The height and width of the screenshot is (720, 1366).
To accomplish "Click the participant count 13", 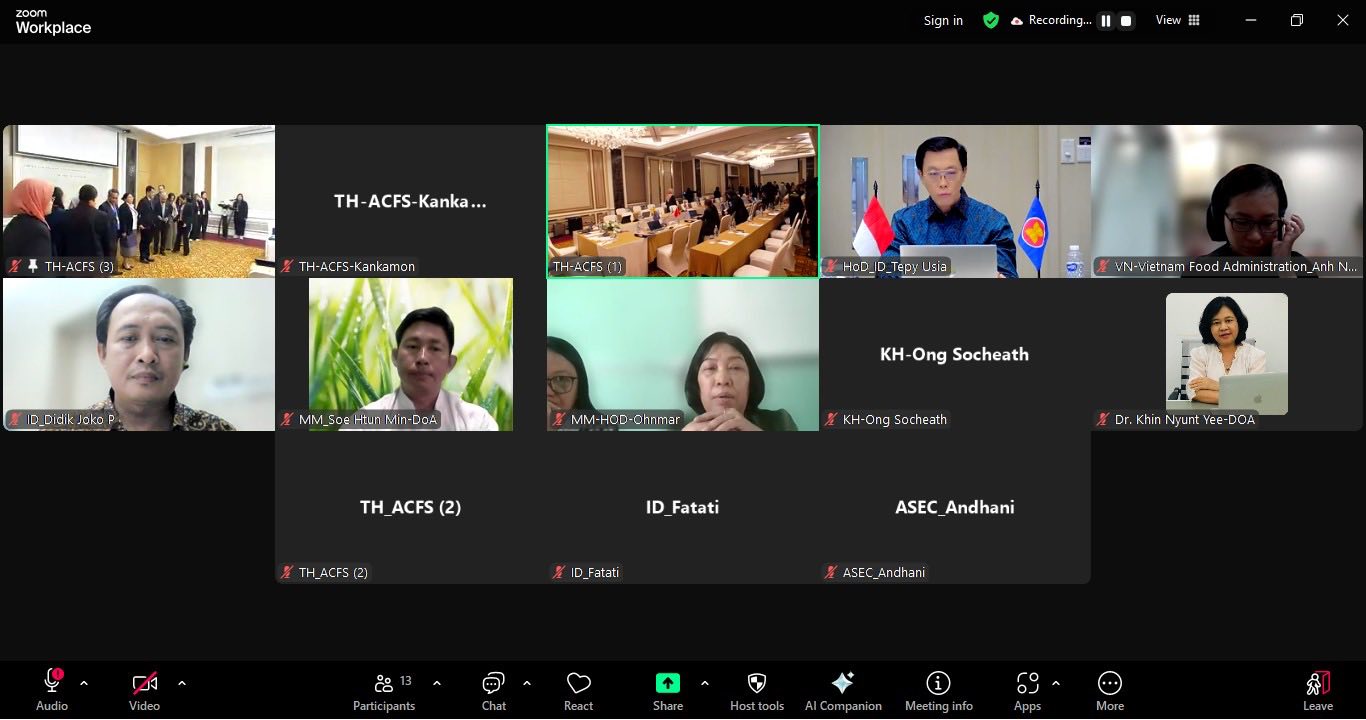I will coord(406,681).
